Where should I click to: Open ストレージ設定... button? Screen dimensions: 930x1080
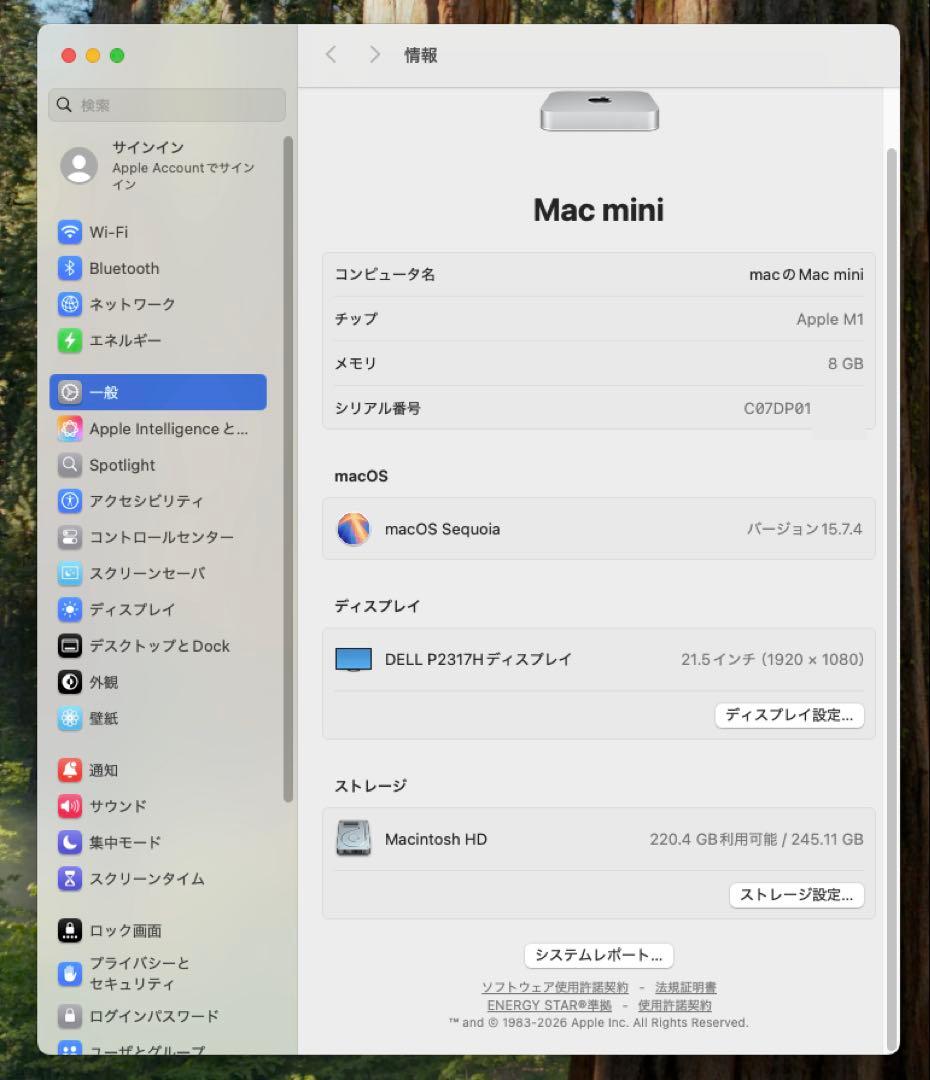pyautogui.click(x=796, y=895)
